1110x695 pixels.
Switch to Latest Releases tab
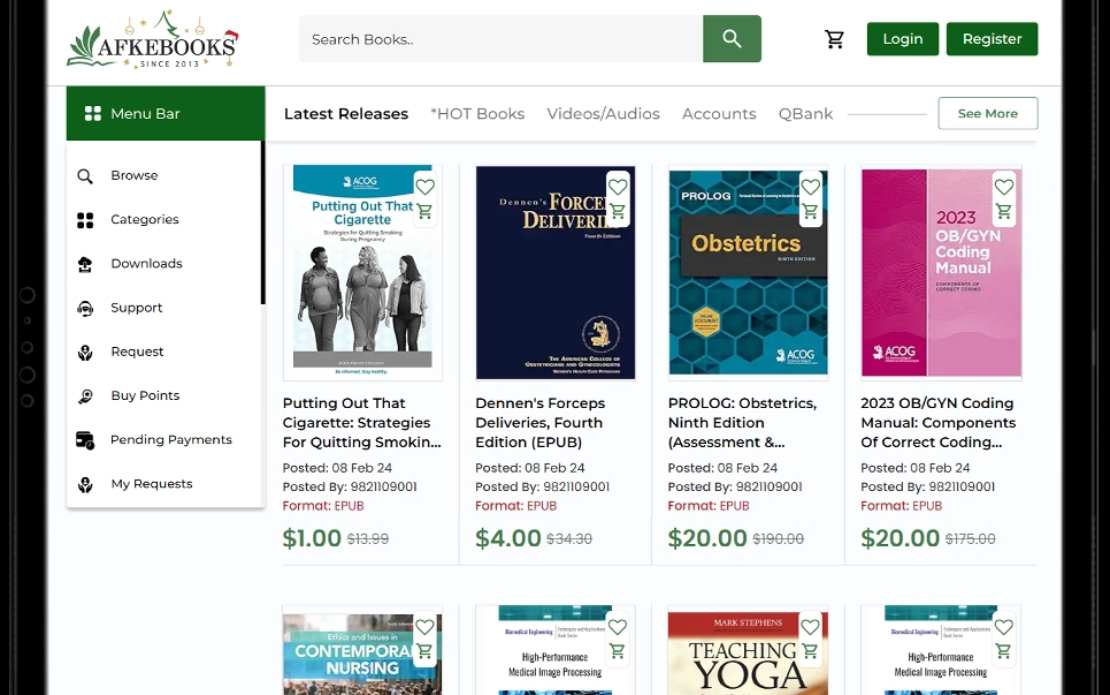[346, 114]
